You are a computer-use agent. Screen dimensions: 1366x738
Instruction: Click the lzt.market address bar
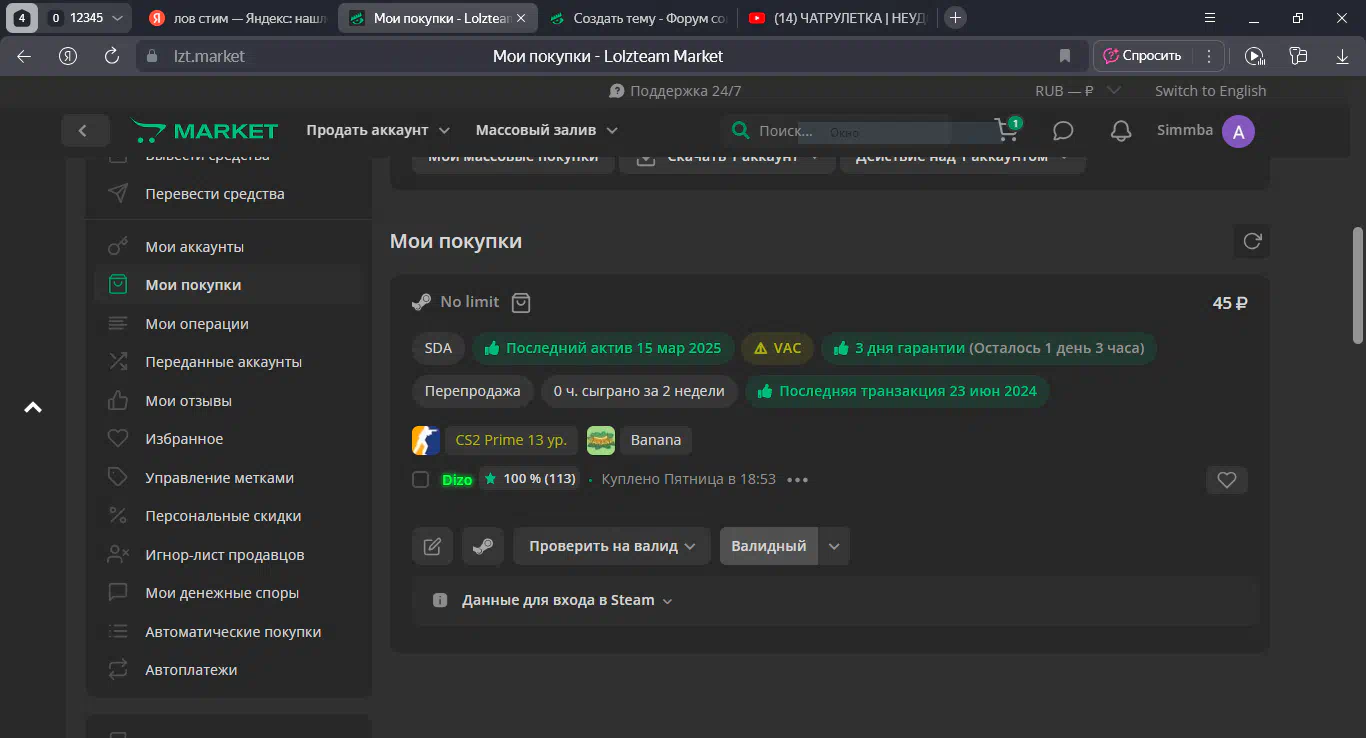[611, 56]
